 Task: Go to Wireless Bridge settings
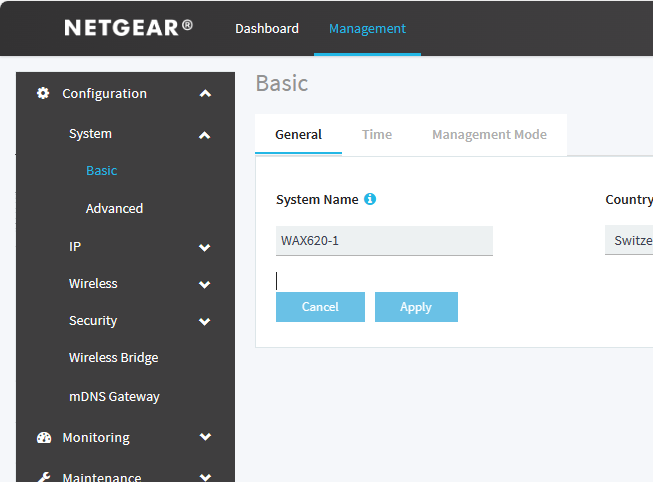[x=113, y=357]
